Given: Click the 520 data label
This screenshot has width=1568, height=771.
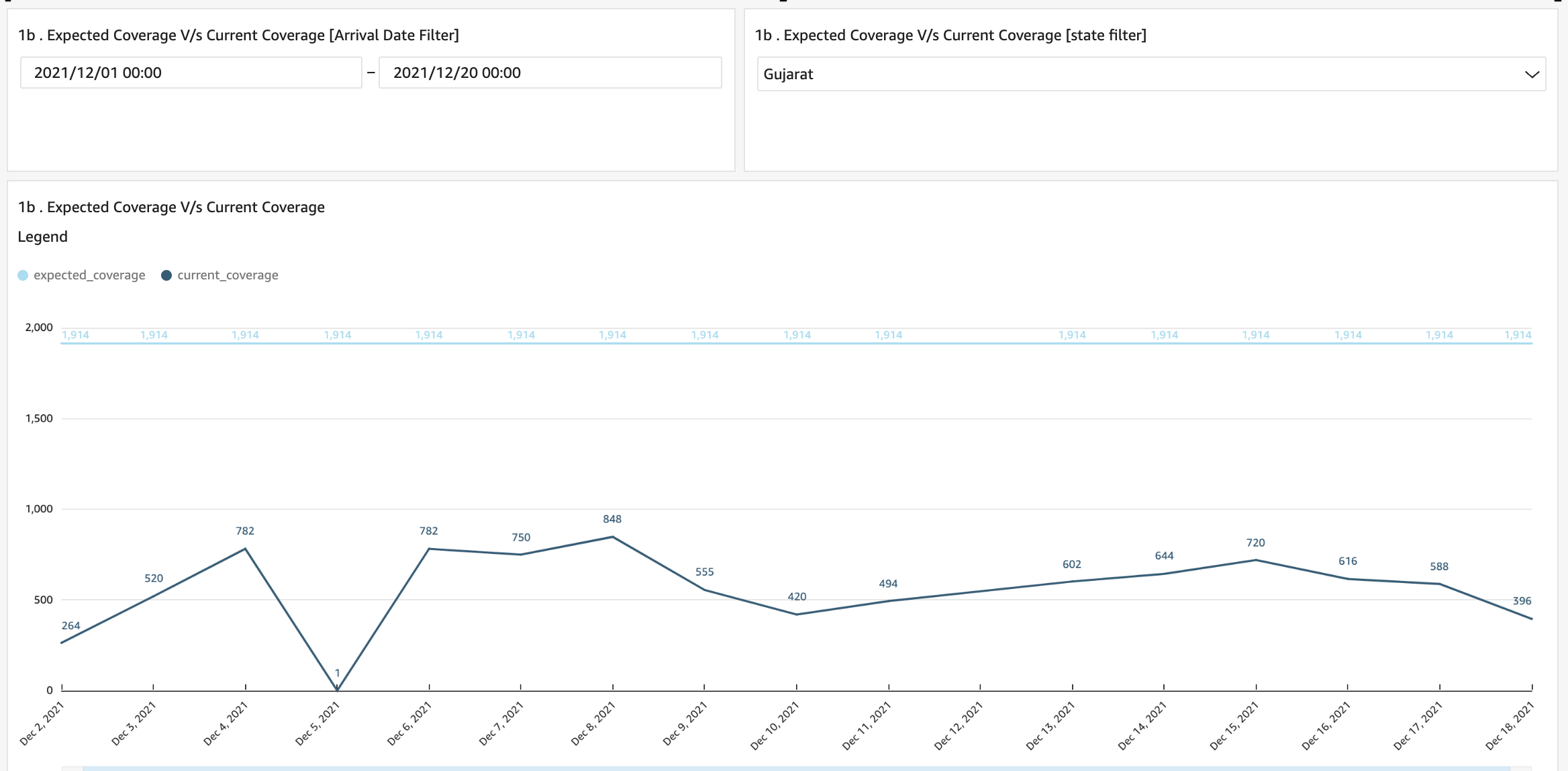Looking at the screenshot, I should click(154, 578).
